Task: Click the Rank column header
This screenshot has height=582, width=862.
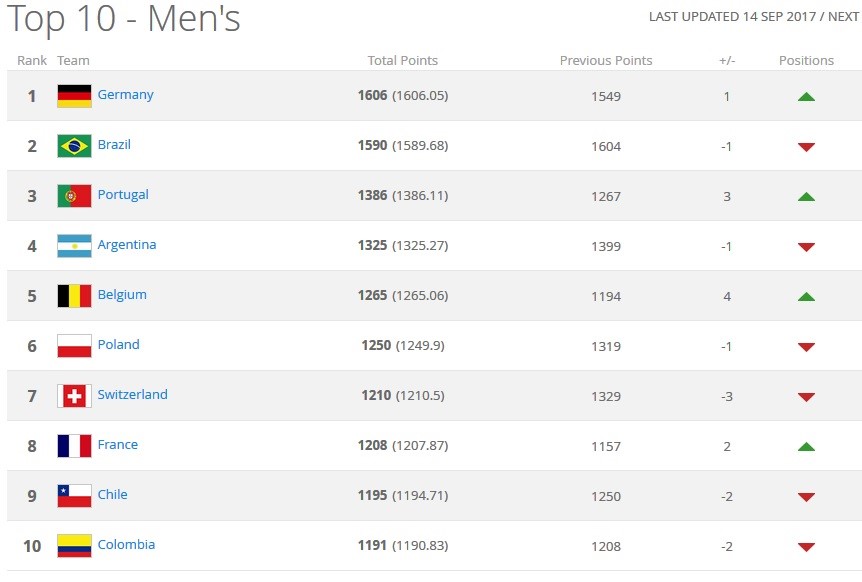Action: click(32, 61)
